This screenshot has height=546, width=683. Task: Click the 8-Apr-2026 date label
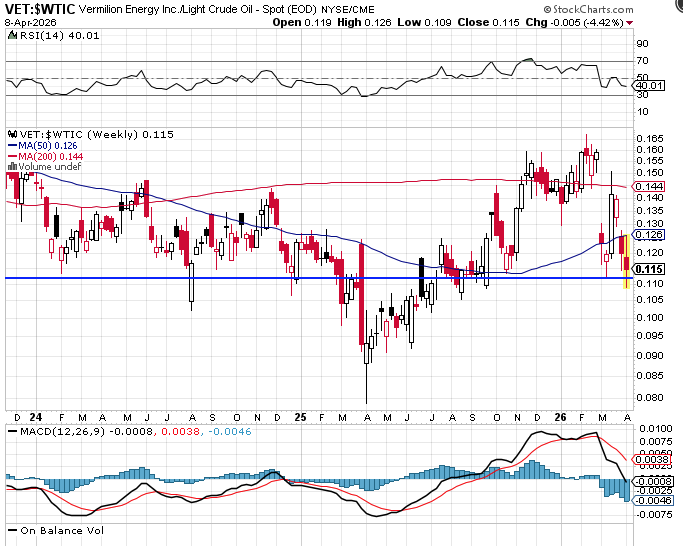(30, 23)
